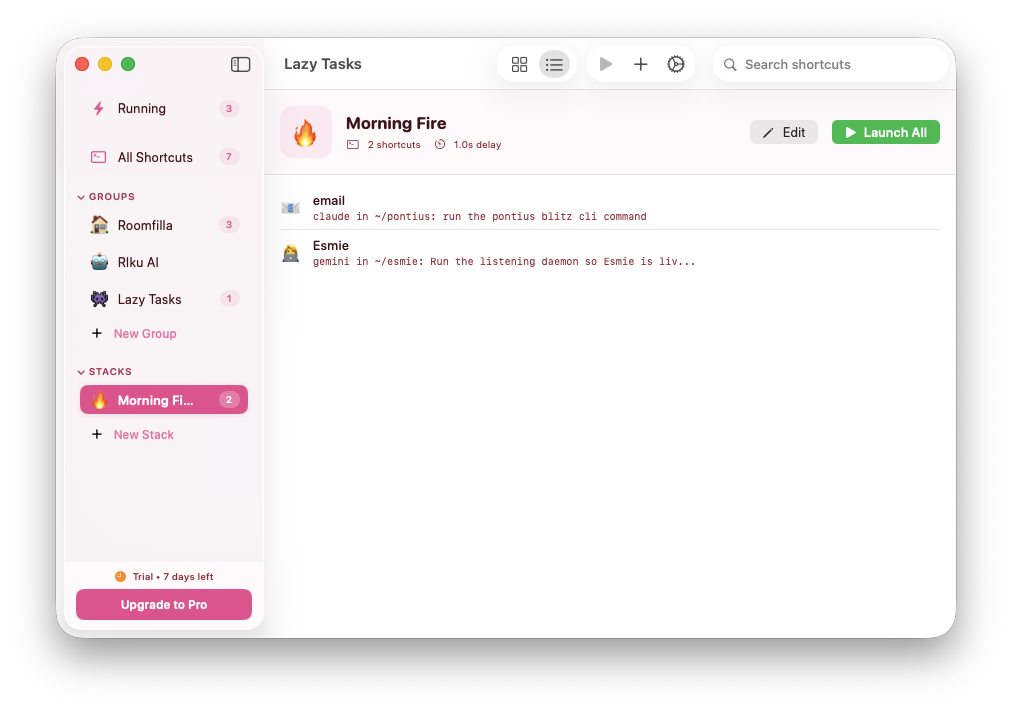
Task: Select the list view icon
Action: 554,64
